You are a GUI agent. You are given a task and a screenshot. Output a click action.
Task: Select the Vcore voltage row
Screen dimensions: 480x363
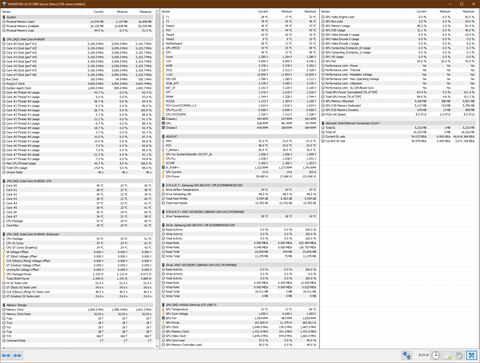coord(239,57)
